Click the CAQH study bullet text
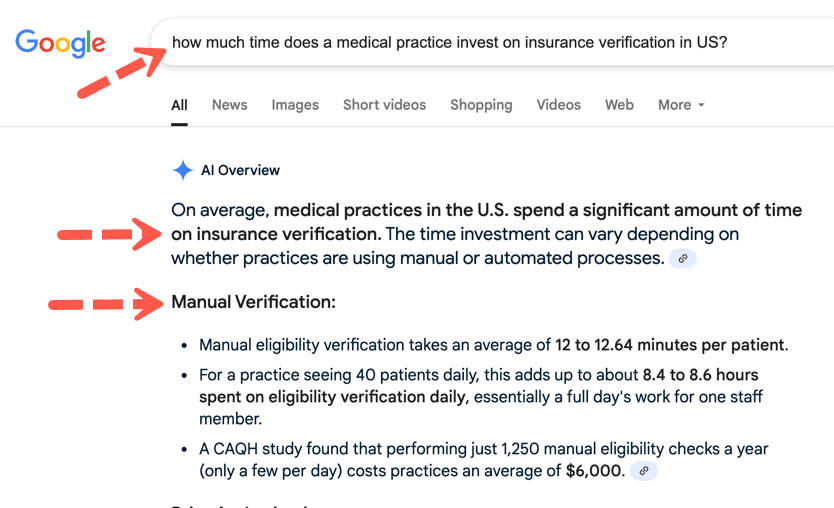 [483, 460]
